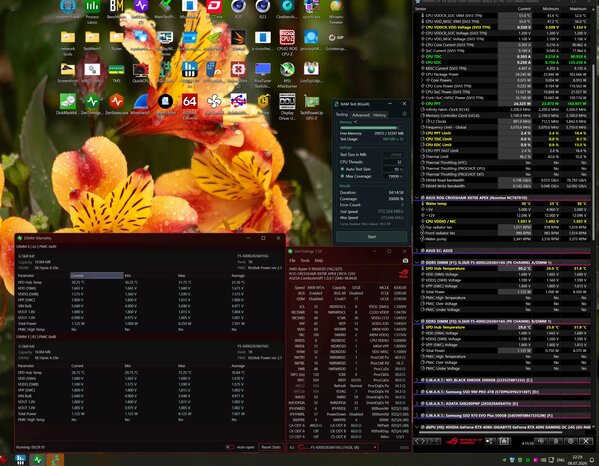
Task: Open the BenchMate desktop shortcut
Action: [x=117, y=10]
